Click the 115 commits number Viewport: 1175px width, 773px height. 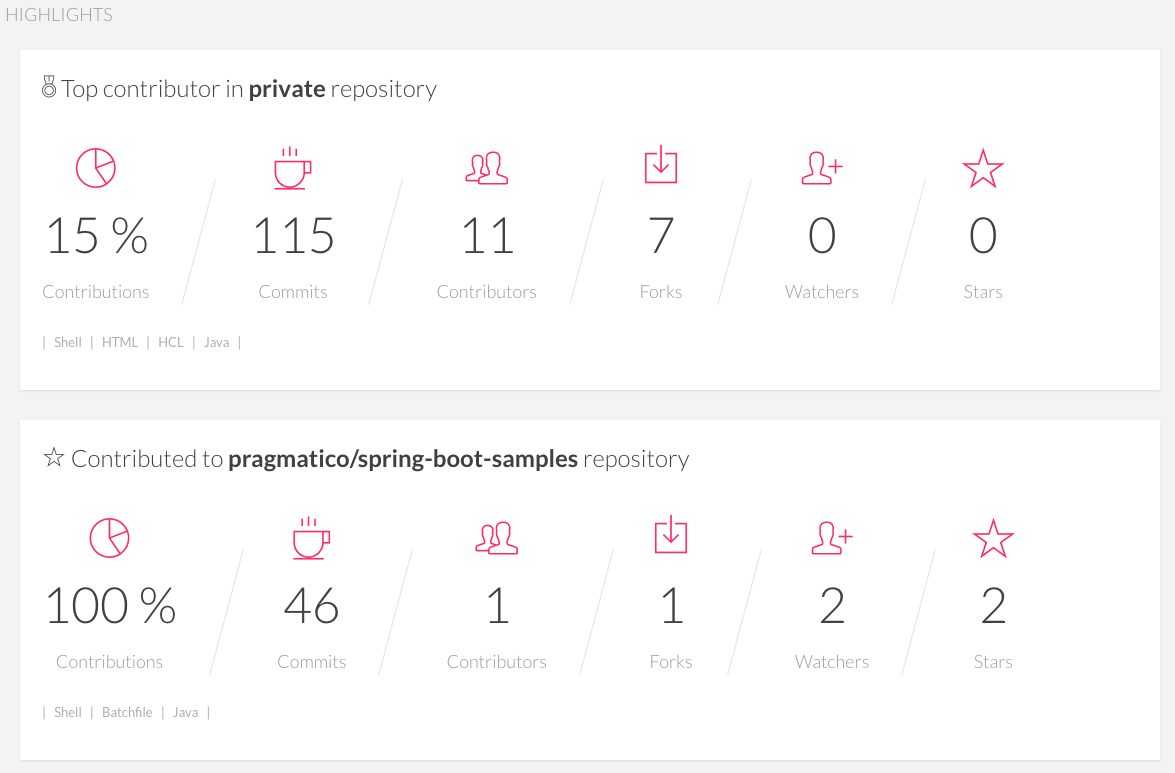(293, 236)
